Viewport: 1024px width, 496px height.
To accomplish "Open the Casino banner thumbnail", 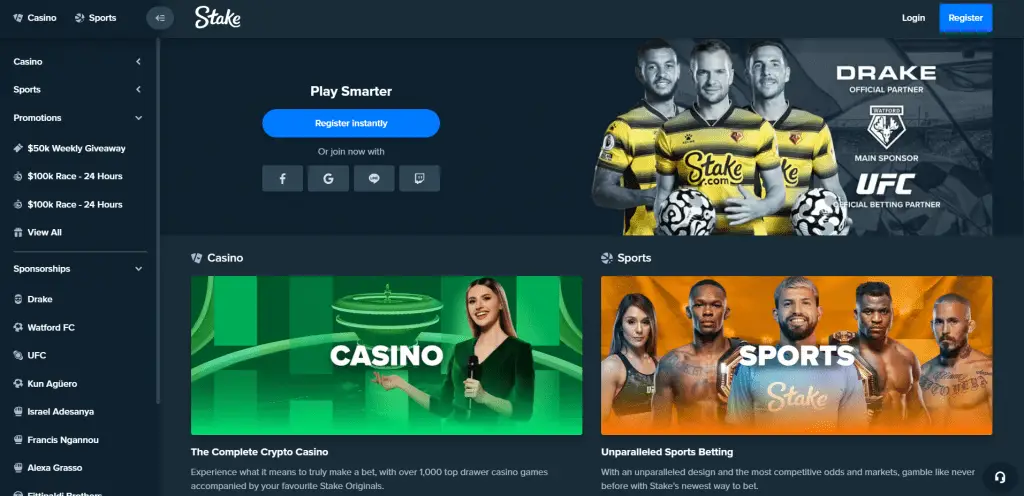I will click(x=386, y=355).
